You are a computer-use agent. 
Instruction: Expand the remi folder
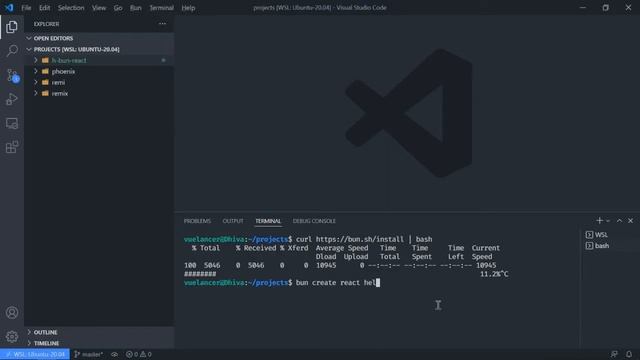click(36, 82)
